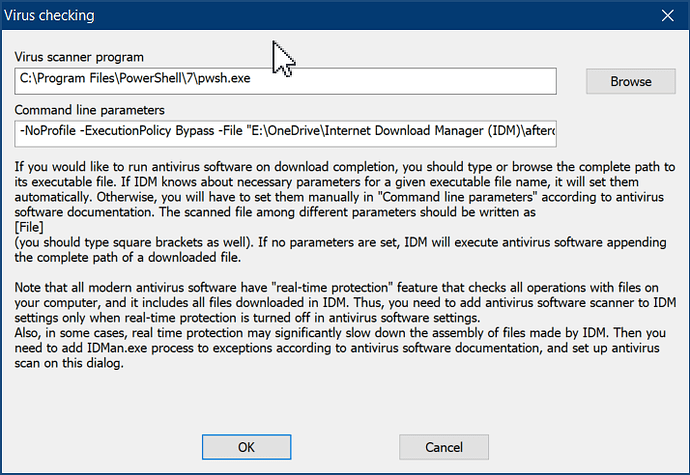The height and width of the screenshot is (475, 690).
Task: Click inside the Command line parameters field
Action: click(x=285, y=132)
